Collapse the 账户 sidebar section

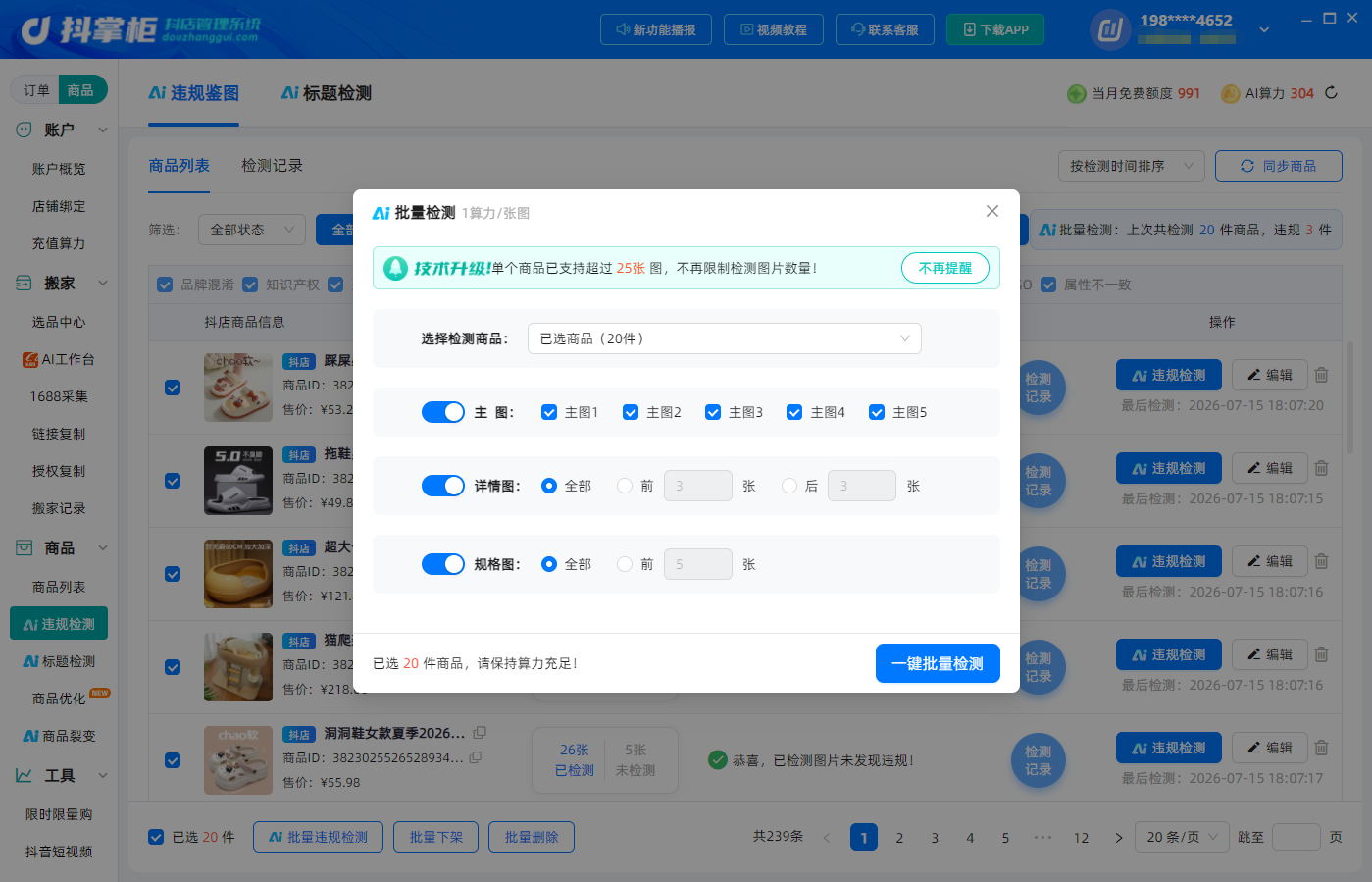pyautogui.click(x=103, y=130)
